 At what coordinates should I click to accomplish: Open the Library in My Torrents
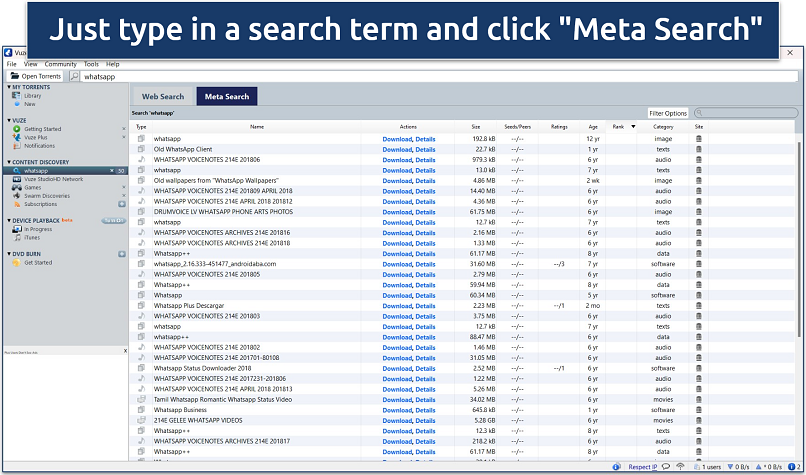coord(32,96)
